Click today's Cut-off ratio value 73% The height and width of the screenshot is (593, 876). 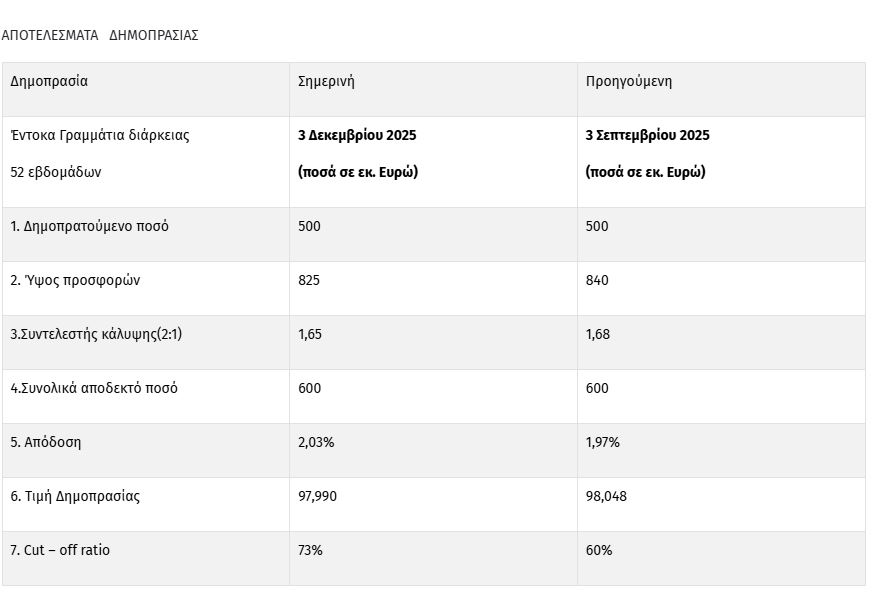point(310,550)
